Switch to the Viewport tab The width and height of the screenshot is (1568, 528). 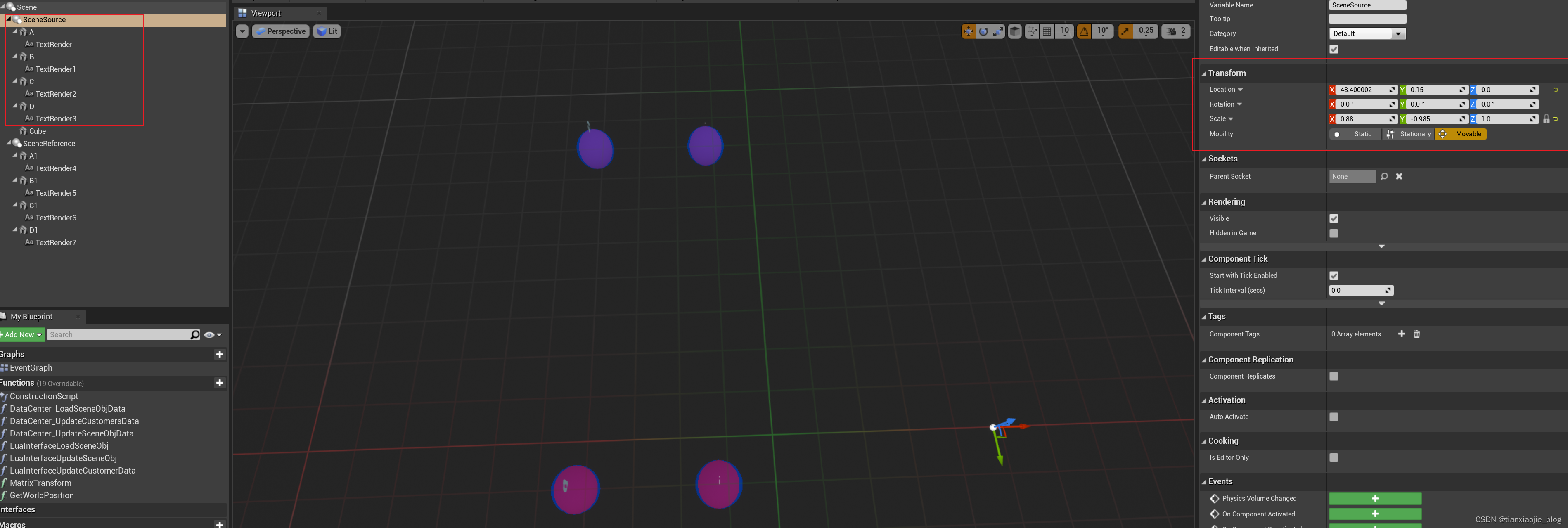266,13
